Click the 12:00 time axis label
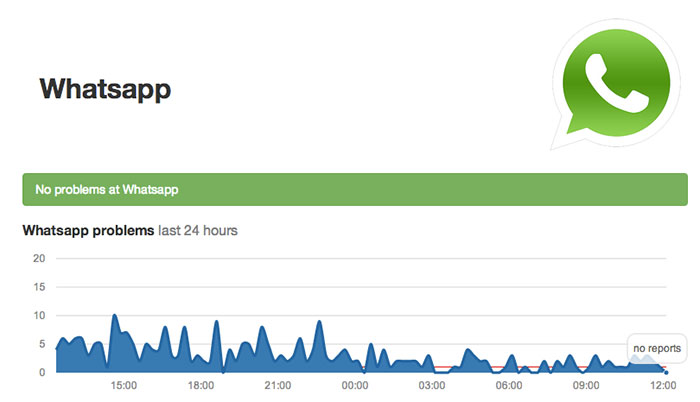This screenshot has width=700, height=402. point(661,385)
